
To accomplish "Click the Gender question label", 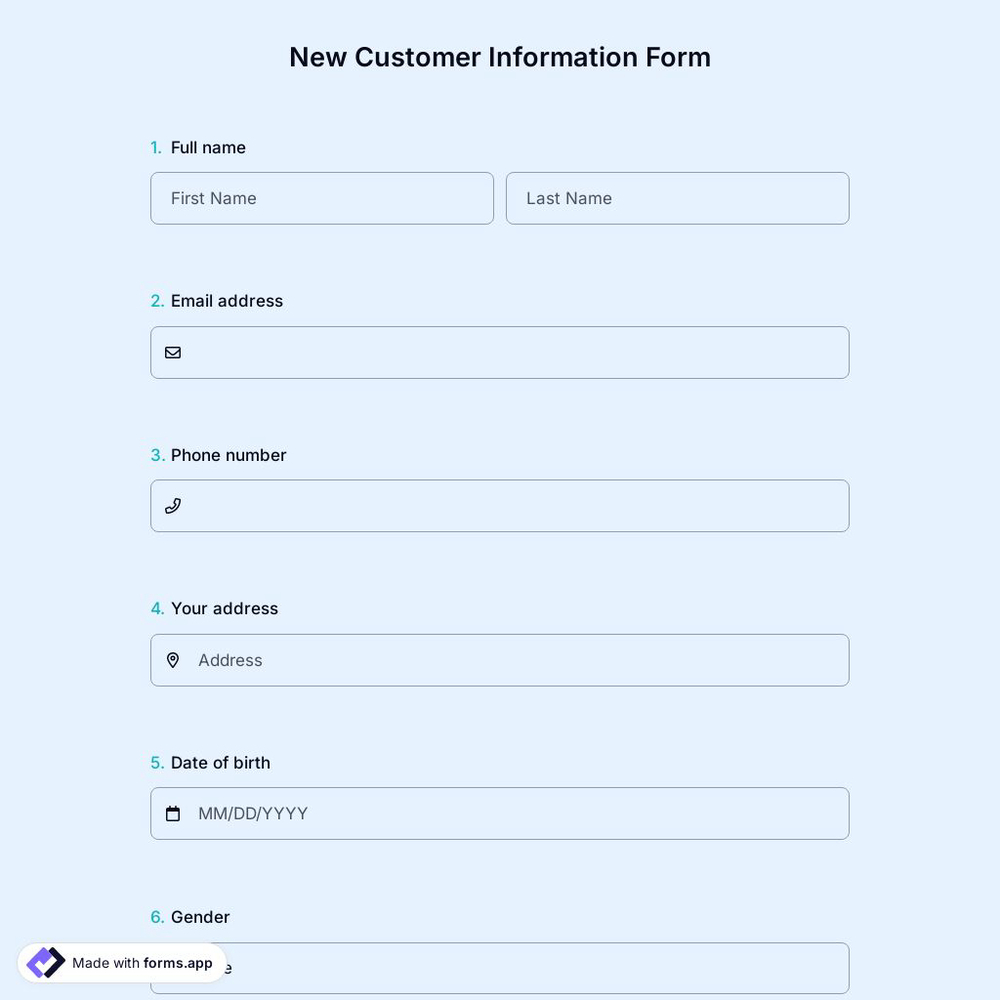I will pos(200,916).
